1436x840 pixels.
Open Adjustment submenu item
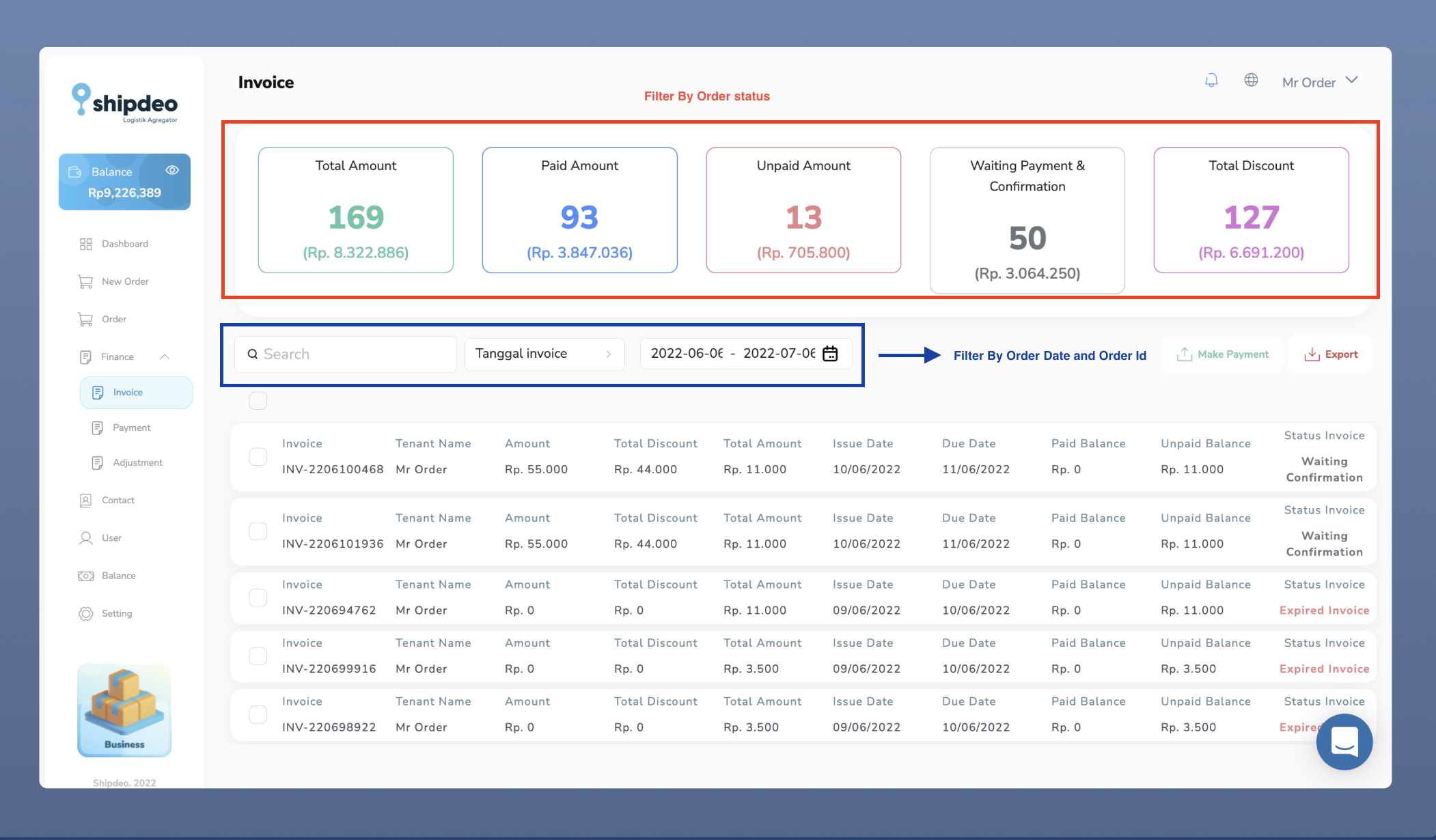pos(137,462)
